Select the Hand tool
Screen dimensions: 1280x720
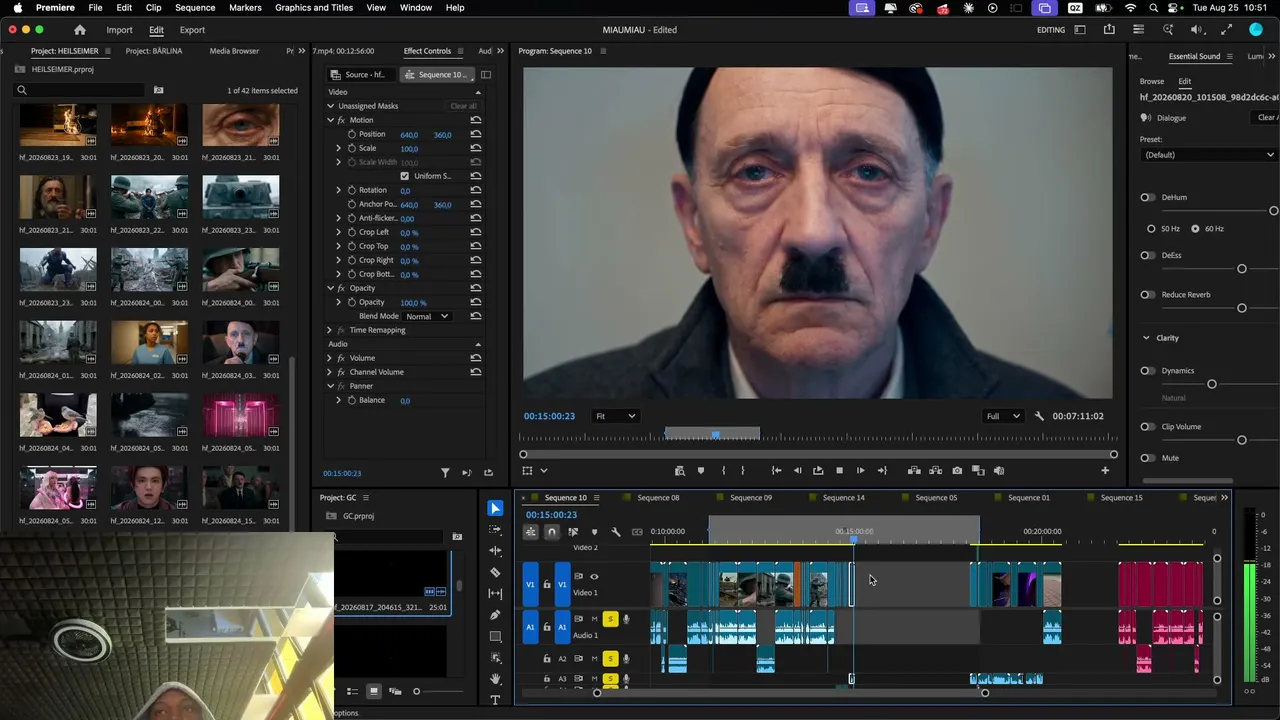pos(495,679)
